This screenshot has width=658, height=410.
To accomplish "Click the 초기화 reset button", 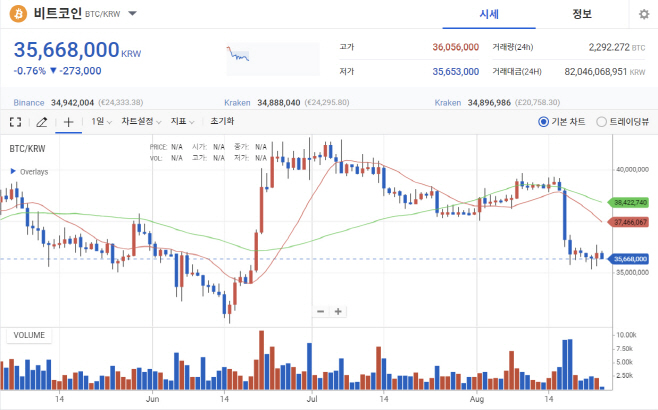I will (x=222, y=121).
